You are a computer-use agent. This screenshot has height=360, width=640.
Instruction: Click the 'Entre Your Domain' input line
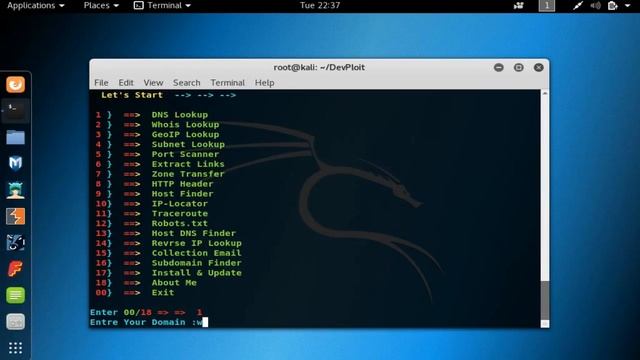tap(149, 322)
